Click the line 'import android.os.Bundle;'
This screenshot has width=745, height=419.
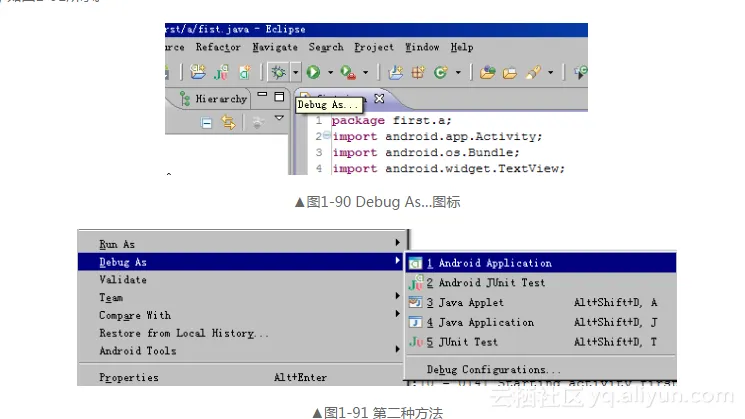(426, 152)
